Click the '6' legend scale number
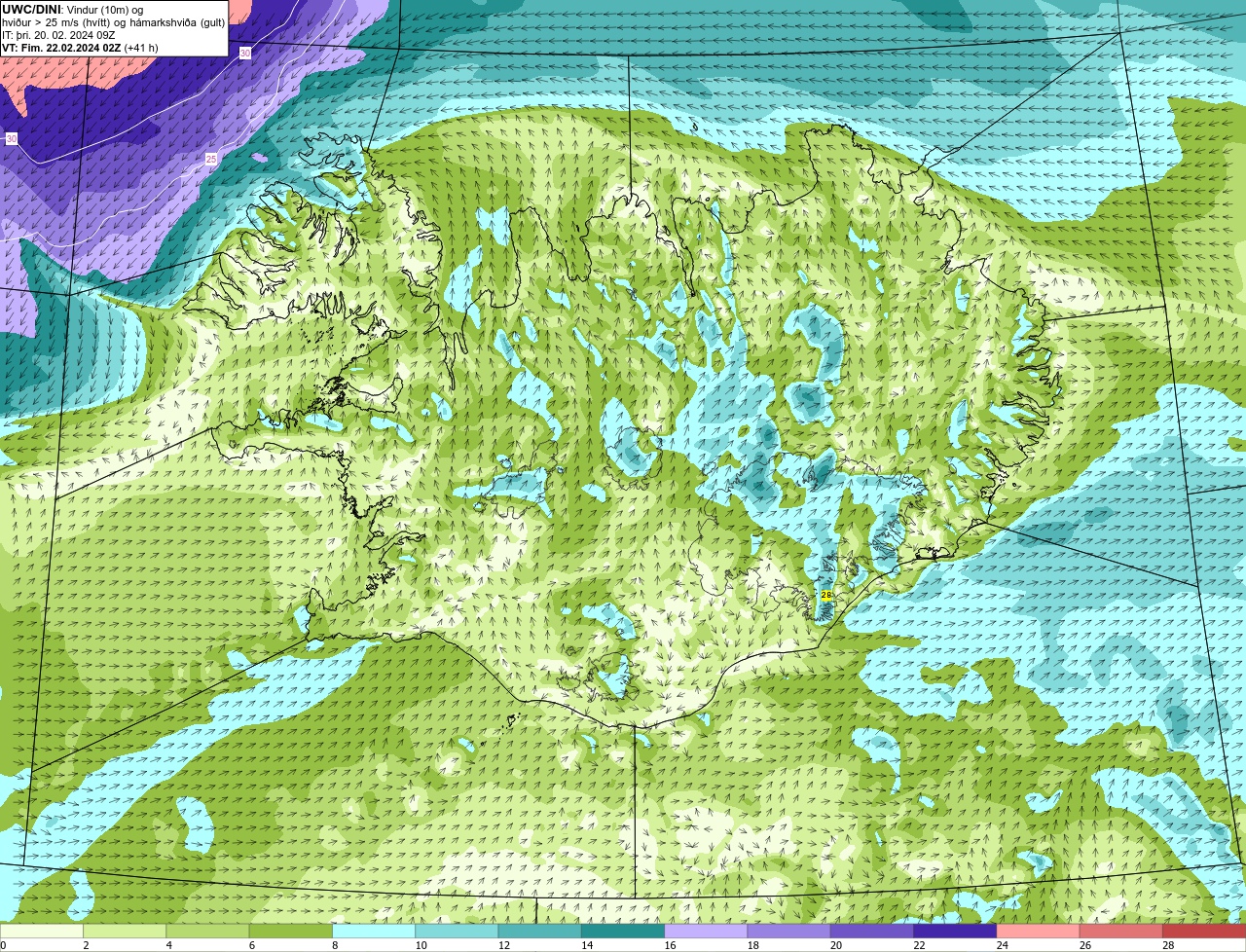The width and height of the screenshot is (1246, 952). [x=252, y=945]
